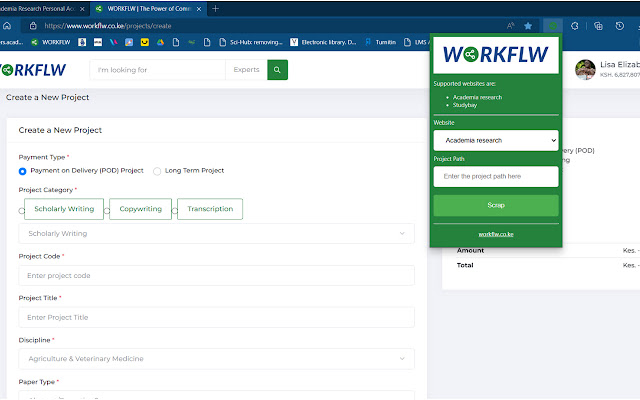
Task: Click the browser Home icon
Action: [7, 26]
